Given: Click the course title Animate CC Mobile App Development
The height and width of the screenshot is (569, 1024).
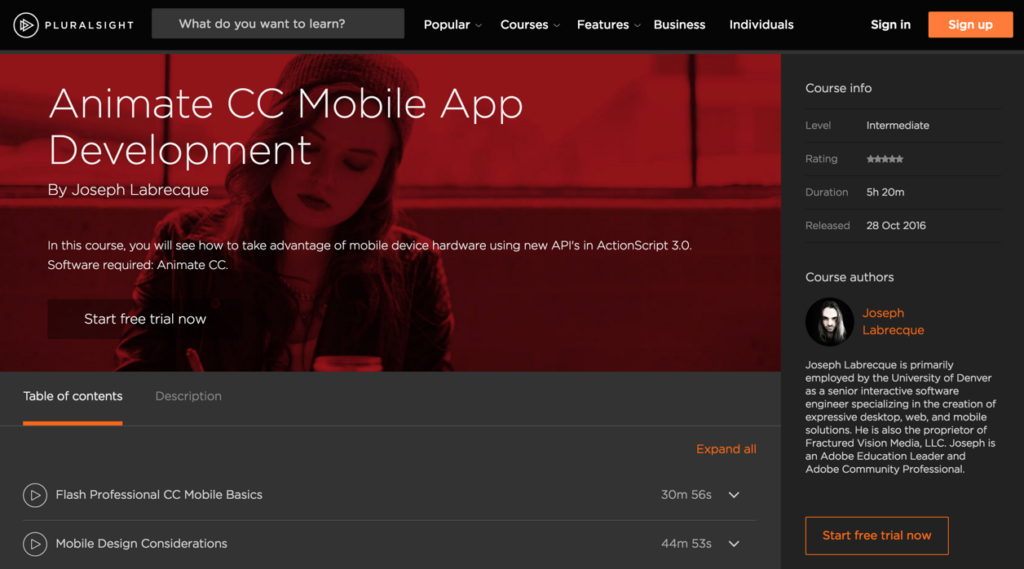Looking at the screenshot, I should point(285,127).
